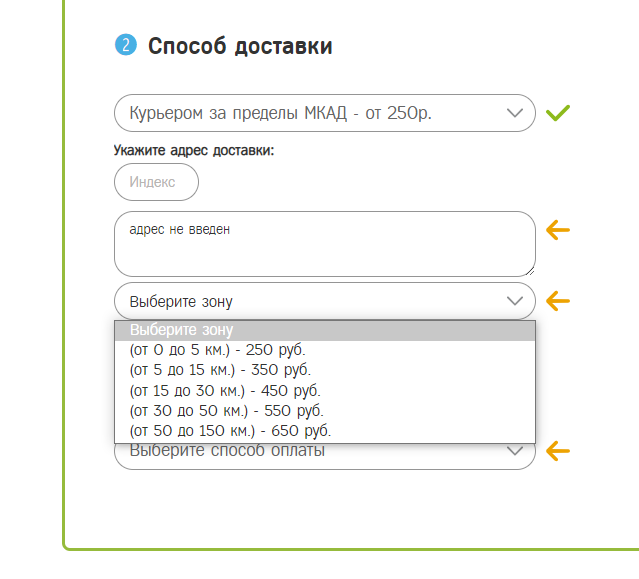639x579 pixels.
Task: Click the orange arrow beside payment method
Action: [x=558, y=451]
